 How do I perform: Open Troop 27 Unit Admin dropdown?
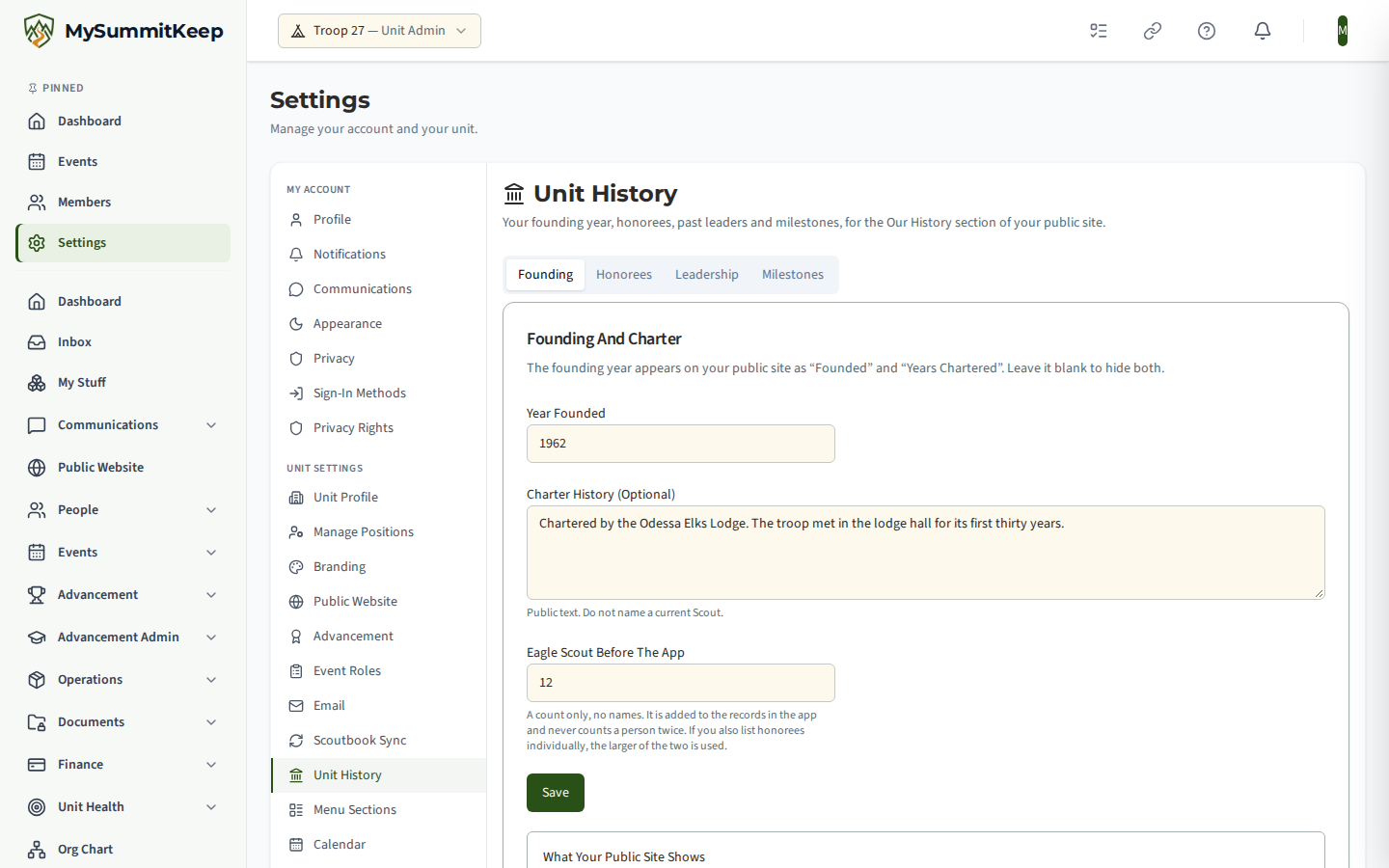click(379, 31)
